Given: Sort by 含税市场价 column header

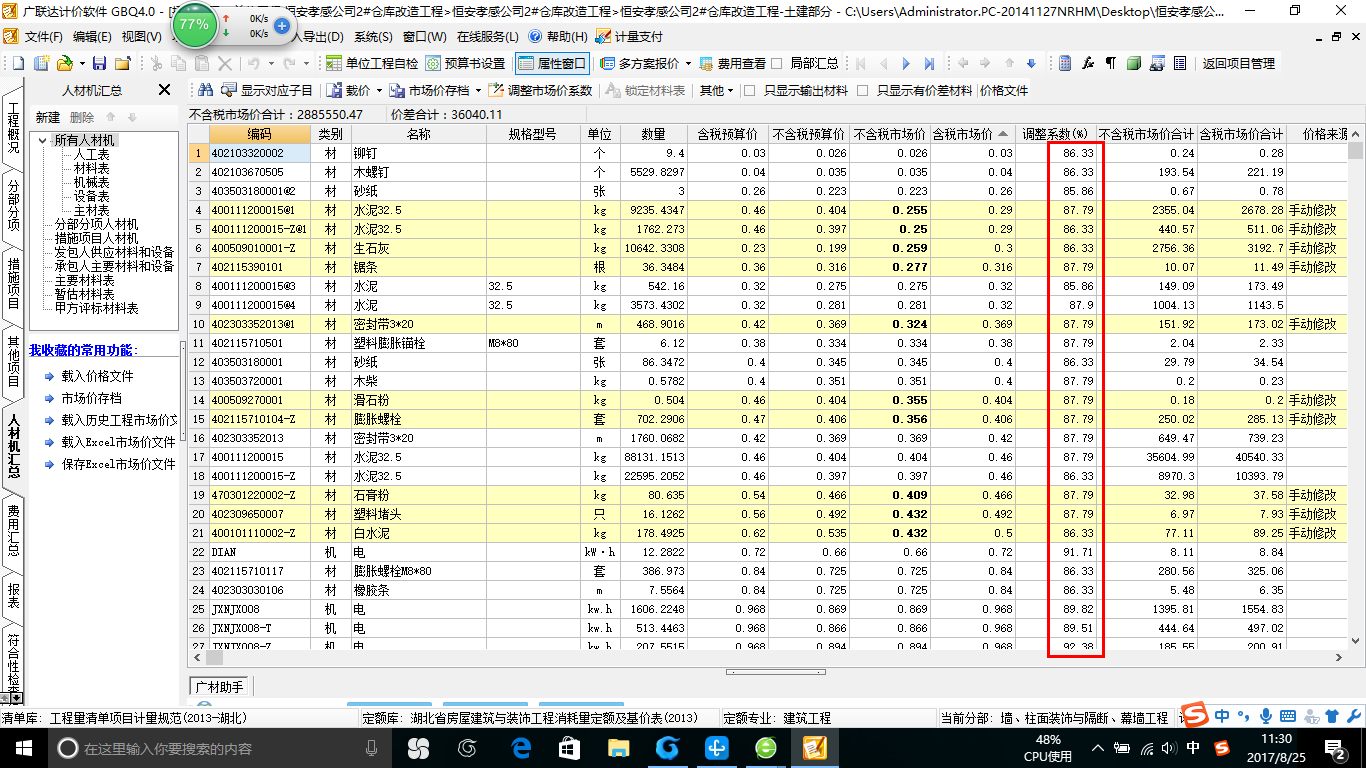Looking at the screenshot, I should [x=972, y=134].
